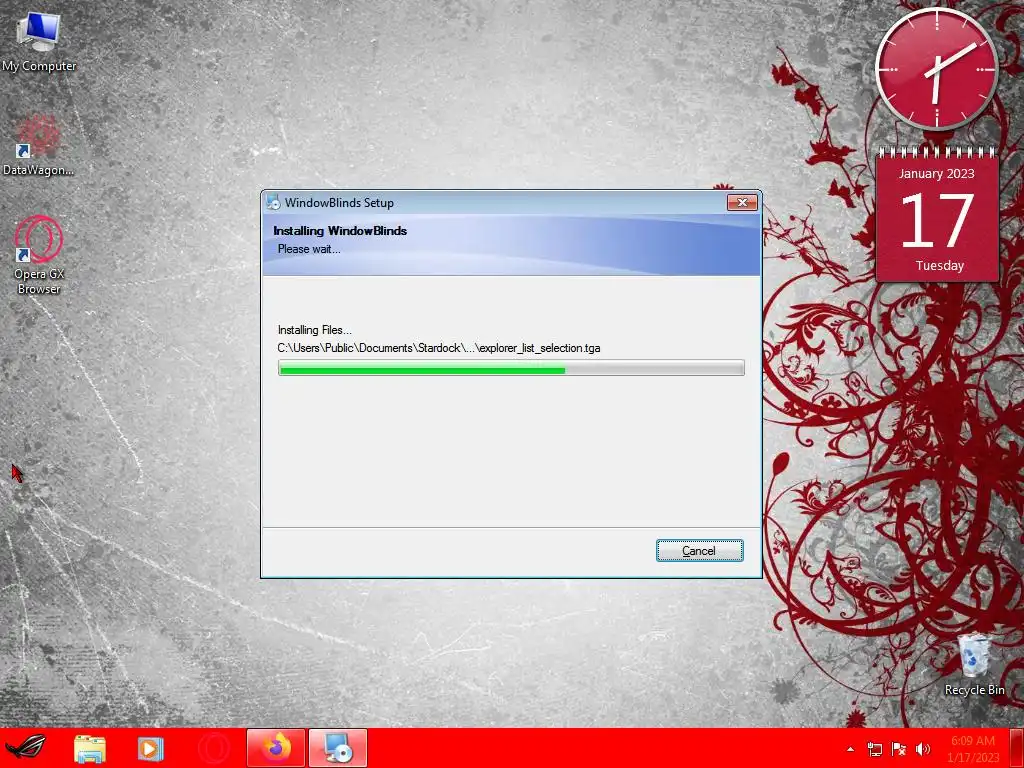Cancel the WindowBlinds installation
Viewport: 1024px width, 768px height.
point(699,551)
